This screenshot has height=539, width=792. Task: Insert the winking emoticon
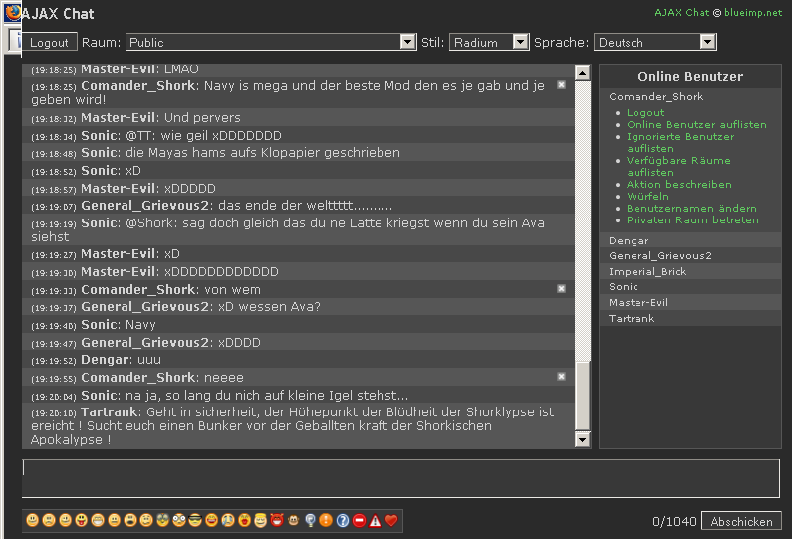point(65,520)
